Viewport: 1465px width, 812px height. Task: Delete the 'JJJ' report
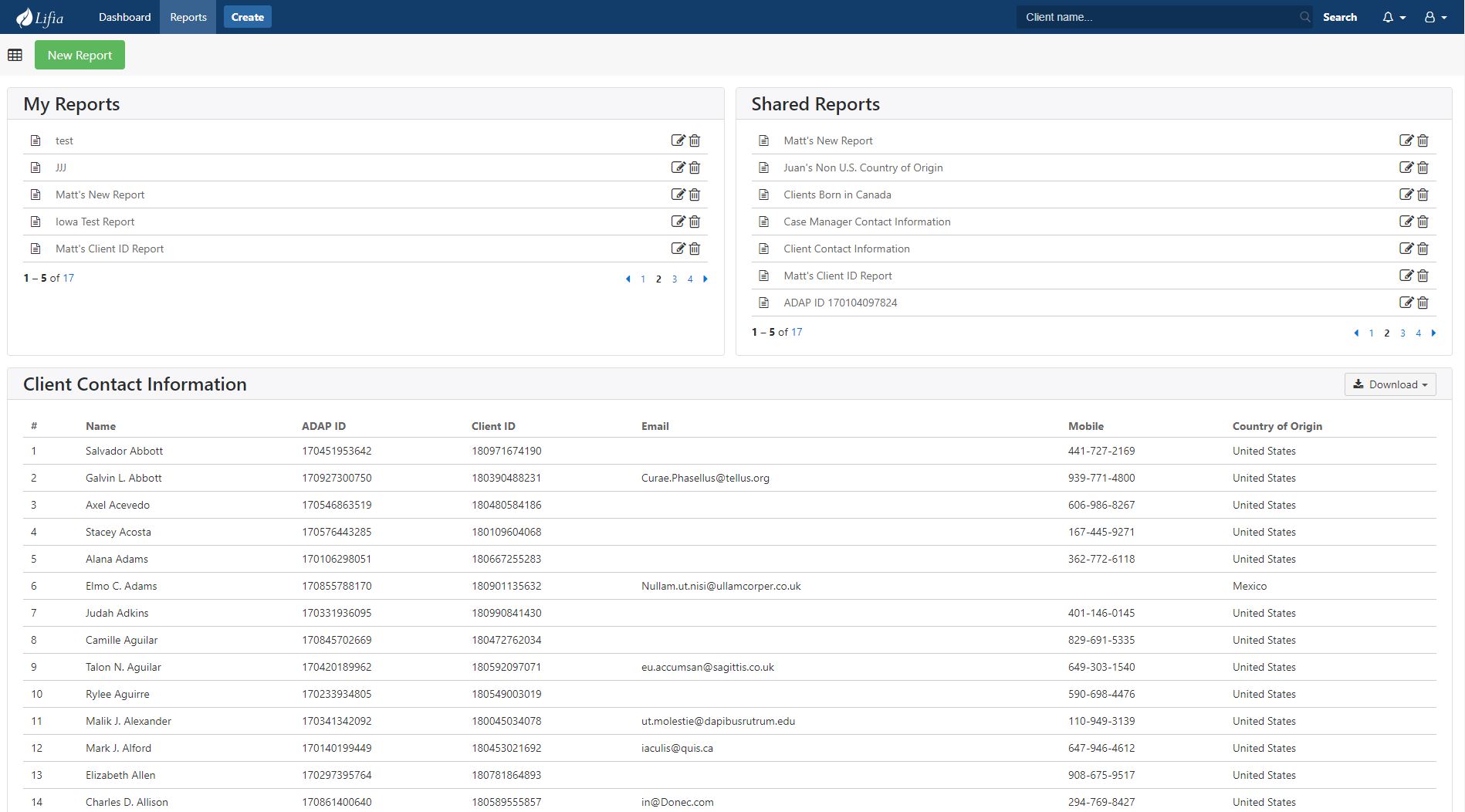[695, 167]
